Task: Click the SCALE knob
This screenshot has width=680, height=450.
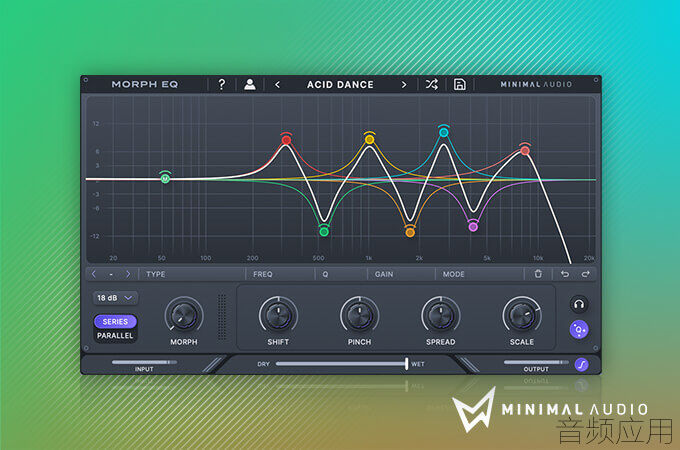Action: [x=522, y=316]
